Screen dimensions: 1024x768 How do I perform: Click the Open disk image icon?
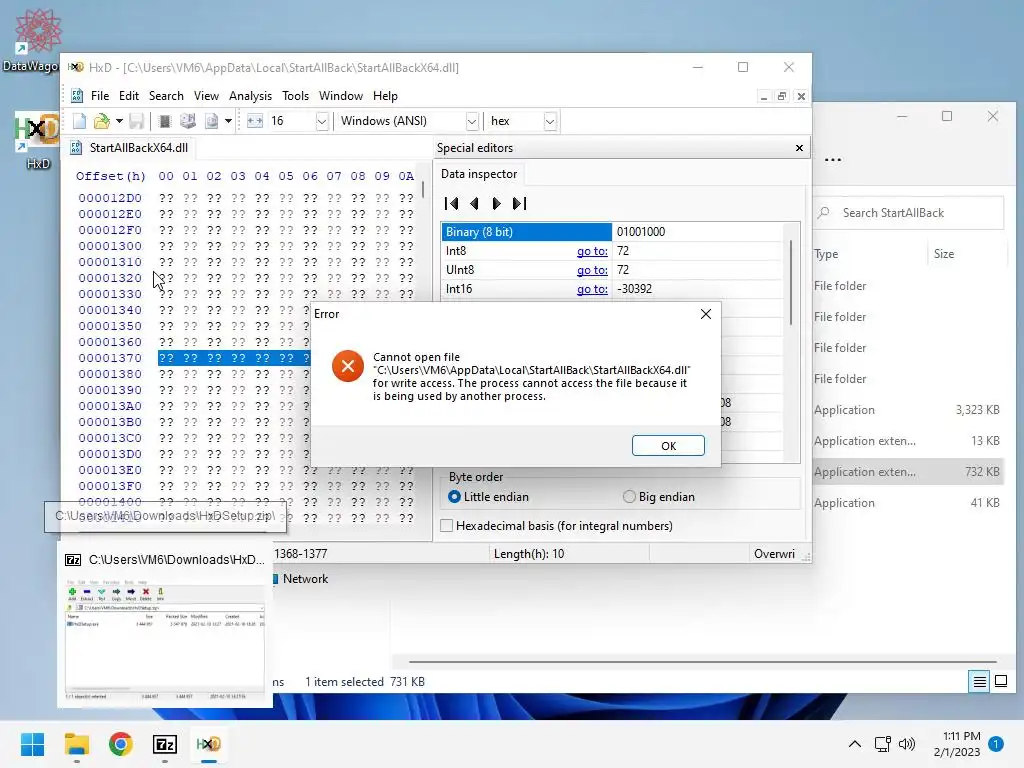[211, 121]
